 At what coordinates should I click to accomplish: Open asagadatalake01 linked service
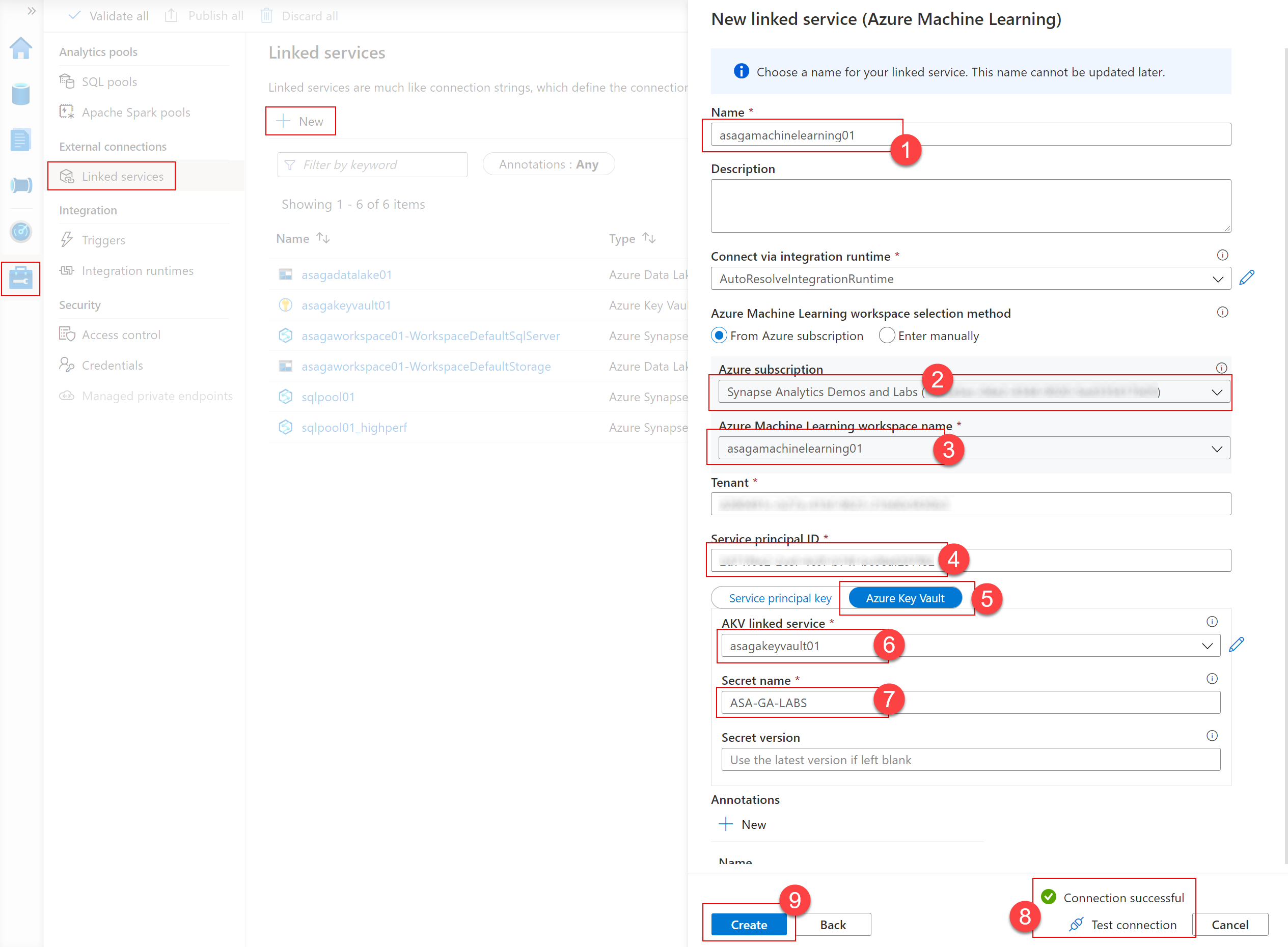pyautogui.click(x=347, y=274)
